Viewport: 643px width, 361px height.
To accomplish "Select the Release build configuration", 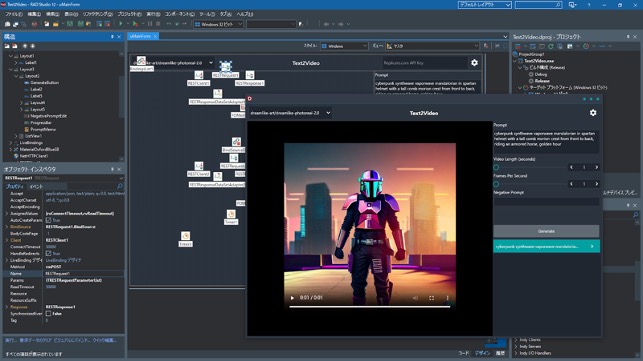I will click(x=542, y=81).
